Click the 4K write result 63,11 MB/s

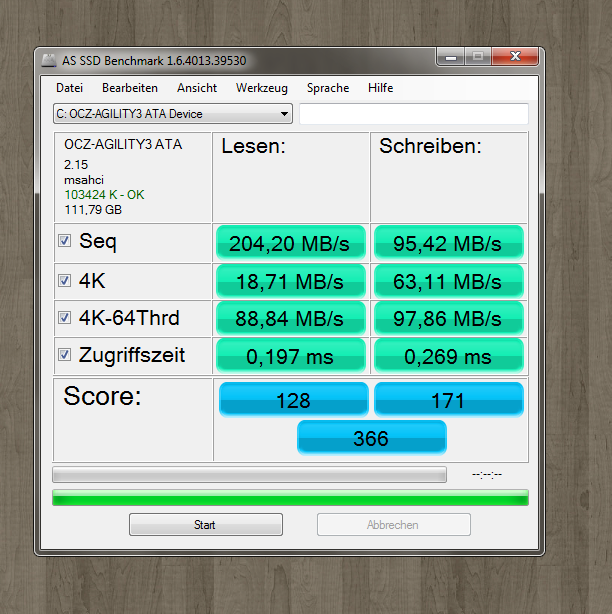pos(449,281)
